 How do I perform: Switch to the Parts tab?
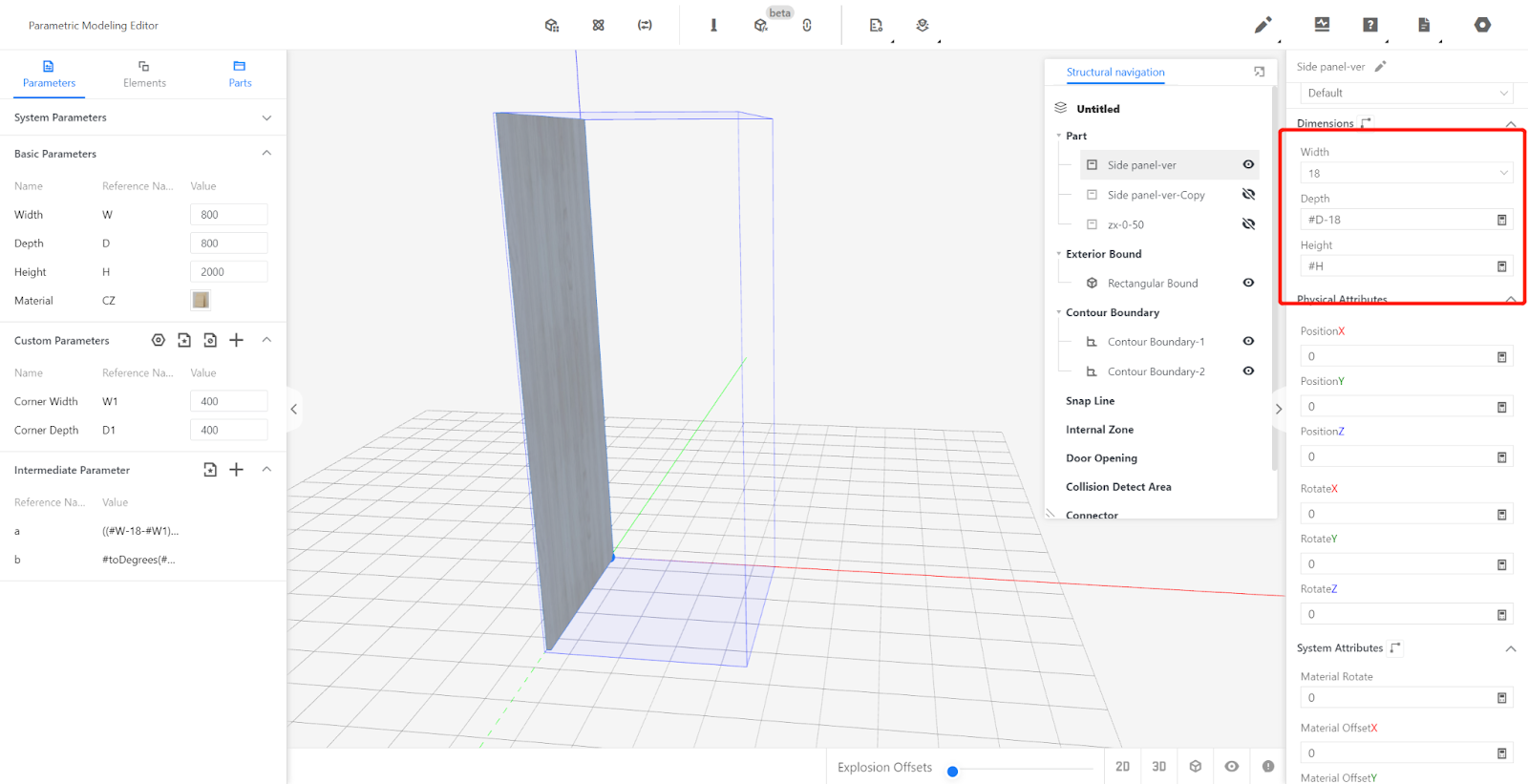click(240, 74)
